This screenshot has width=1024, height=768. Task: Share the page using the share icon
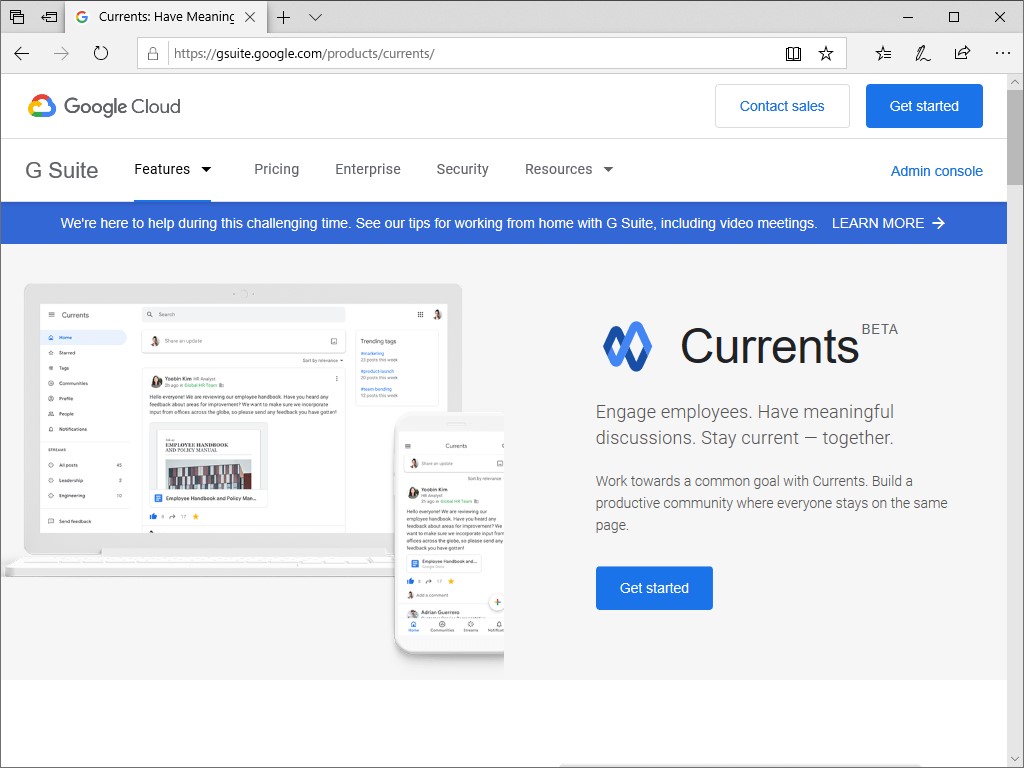click(x=962, y=53)
